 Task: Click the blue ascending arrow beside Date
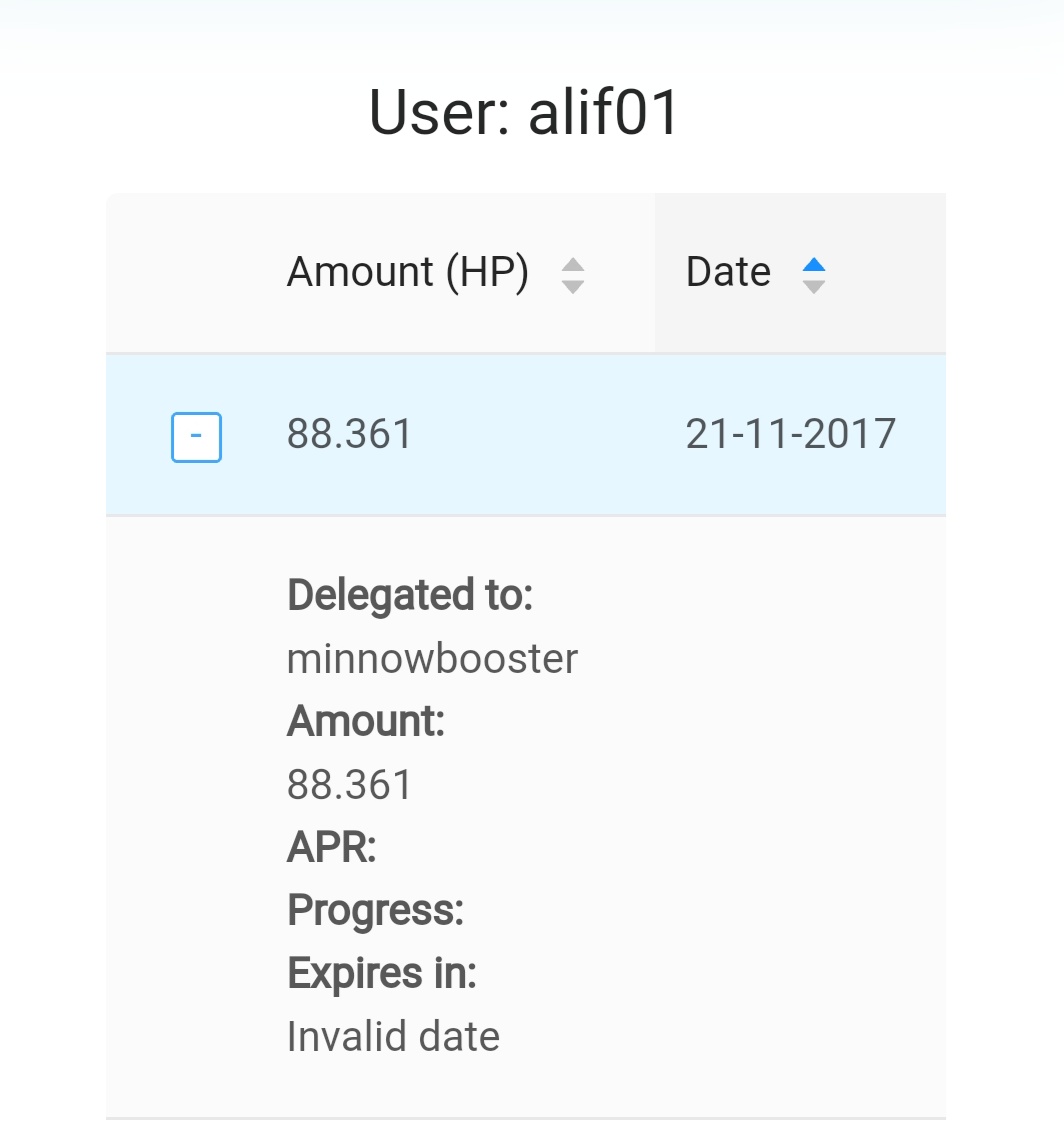814,265
